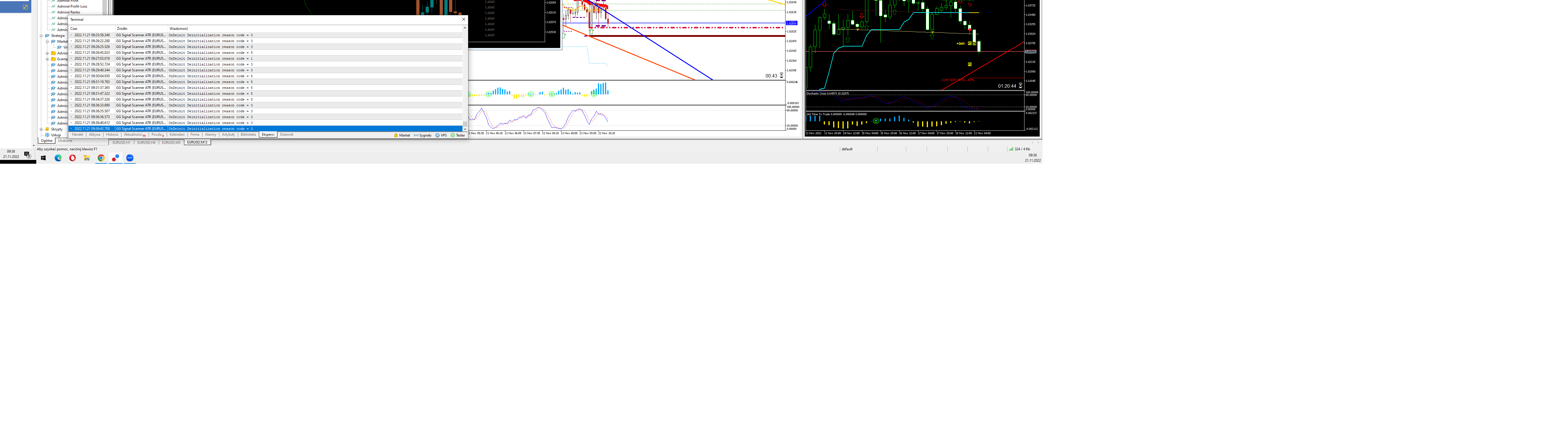Image resolution: width=1568 pixels, height=421 pixels.
Task: Click terminal log scrollbar down arrow
Action: pos(465,129)
